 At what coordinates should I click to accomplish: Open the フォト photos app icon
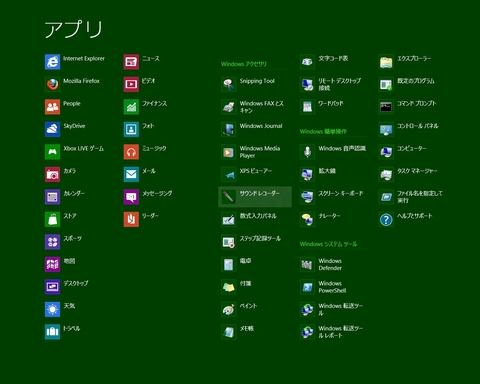point(131,129)
